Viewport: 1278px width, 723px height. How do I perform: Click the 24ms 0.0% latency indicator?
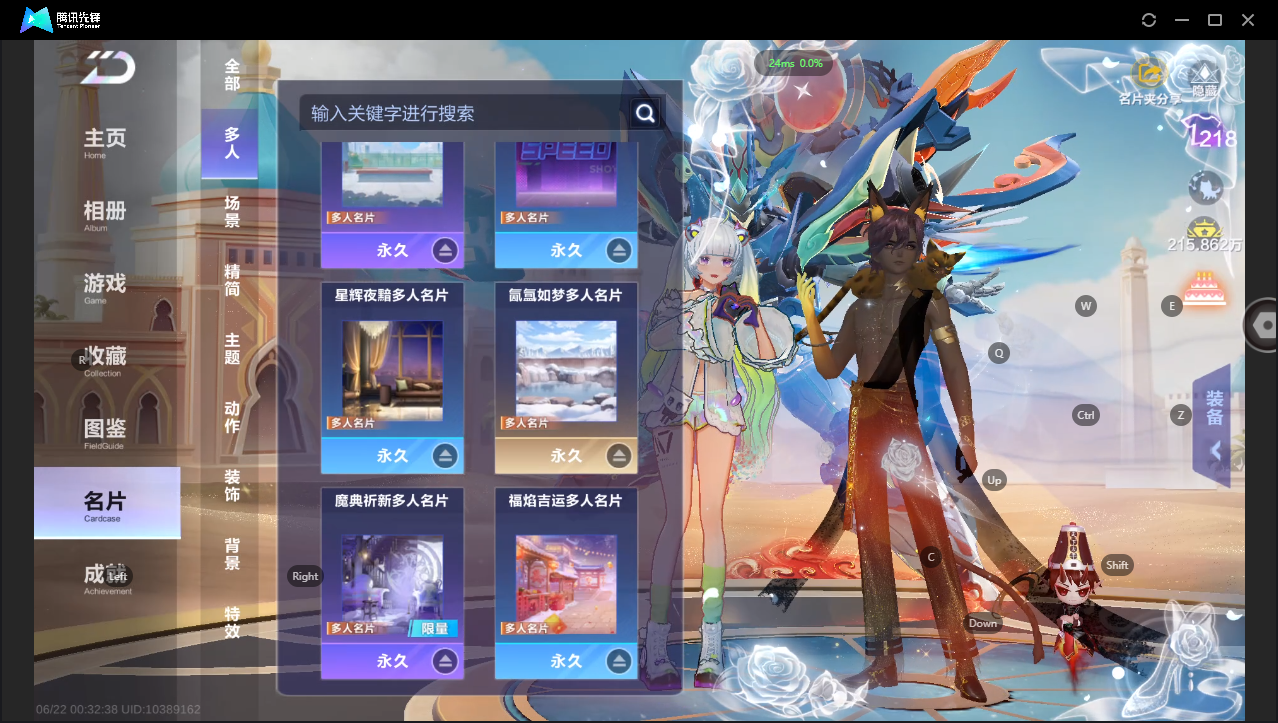(795, 63)
